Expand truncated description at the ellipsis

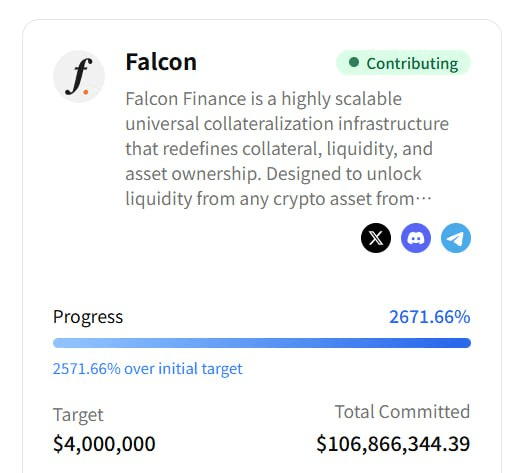[424, 199]
